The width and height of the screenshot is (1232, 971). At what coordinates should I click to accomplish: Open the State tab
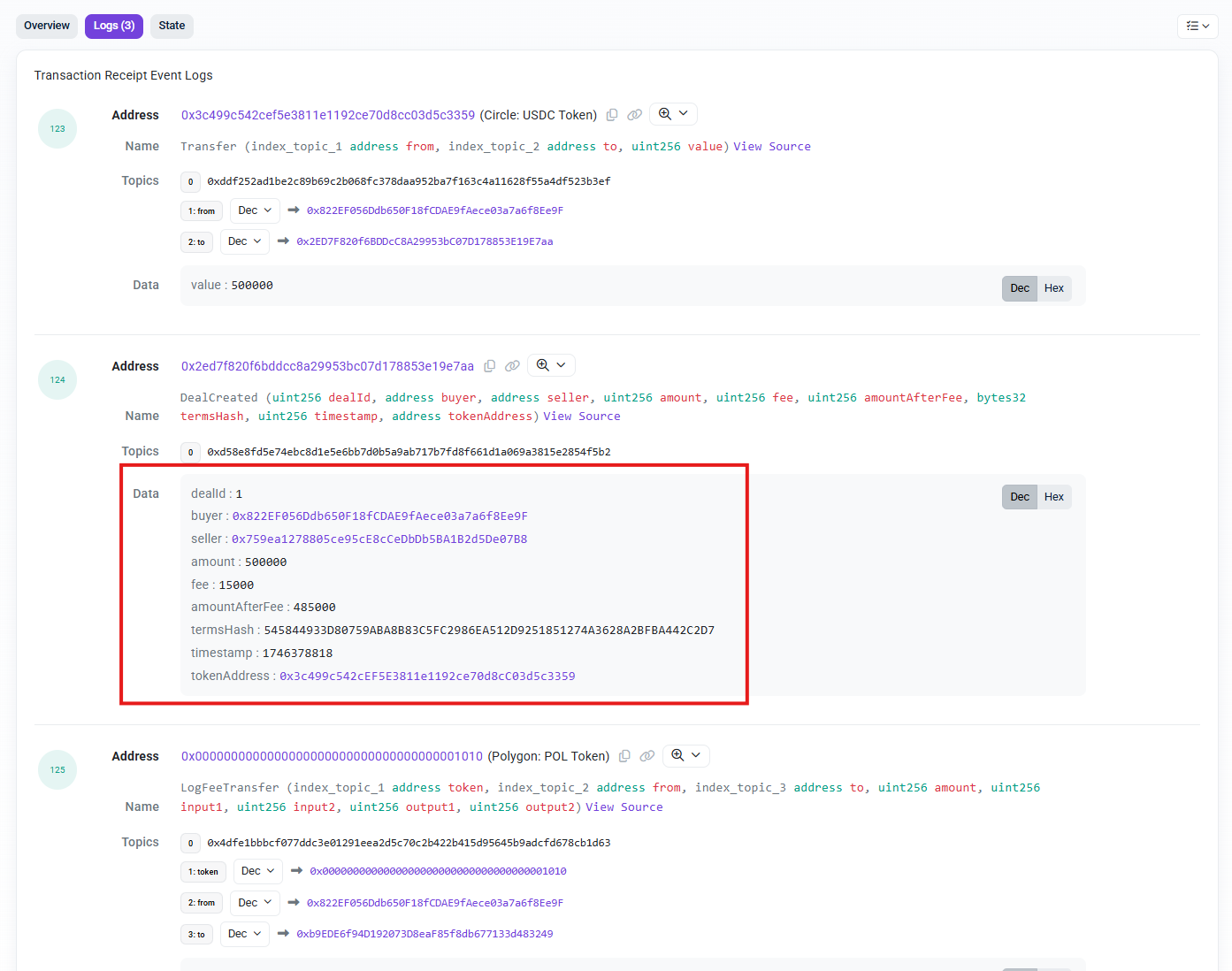tap(172, 26)
